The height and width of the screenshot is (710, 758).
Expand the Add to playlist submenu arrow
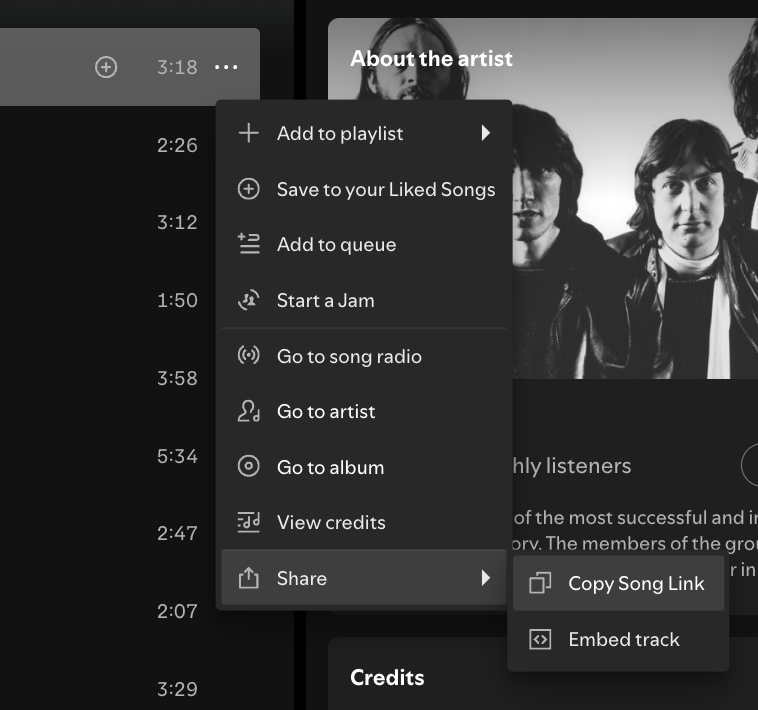485,133
